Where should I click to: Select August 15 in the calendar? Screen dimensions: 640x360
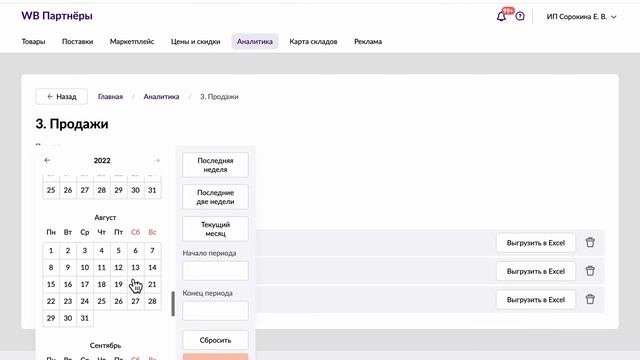coord(51,284)
